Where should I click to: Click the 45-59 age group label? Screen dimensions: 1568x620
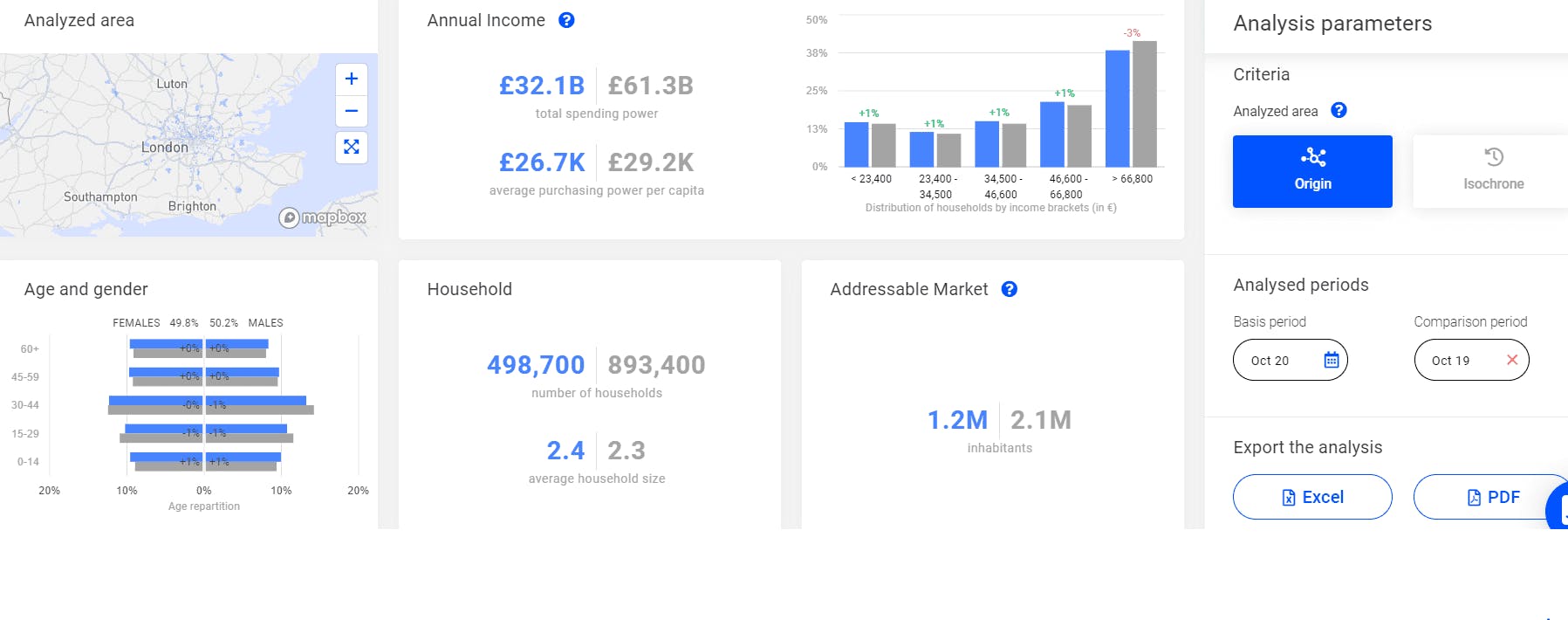(25, 377)
